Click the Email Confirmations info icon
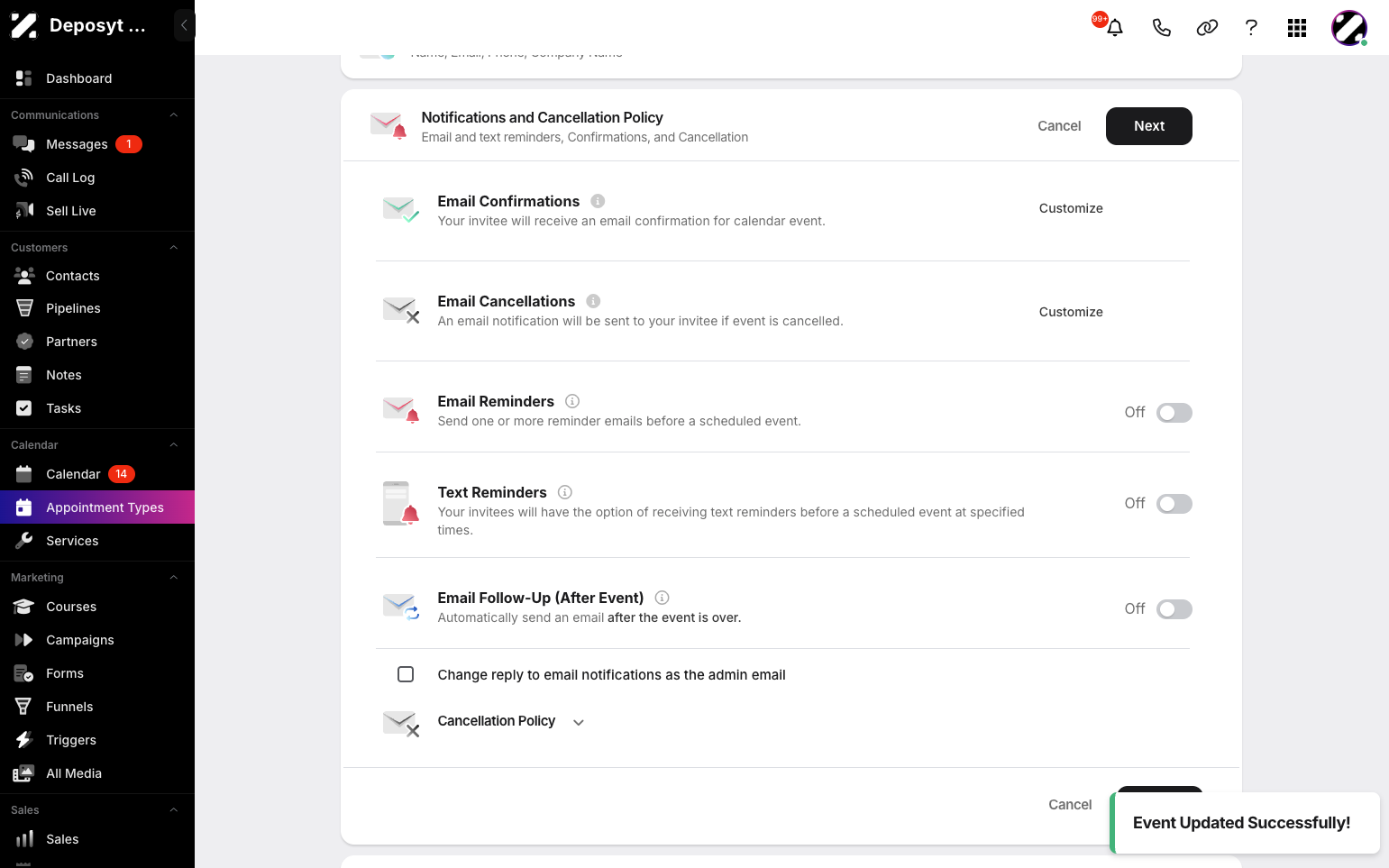 (x=598, y=201)
